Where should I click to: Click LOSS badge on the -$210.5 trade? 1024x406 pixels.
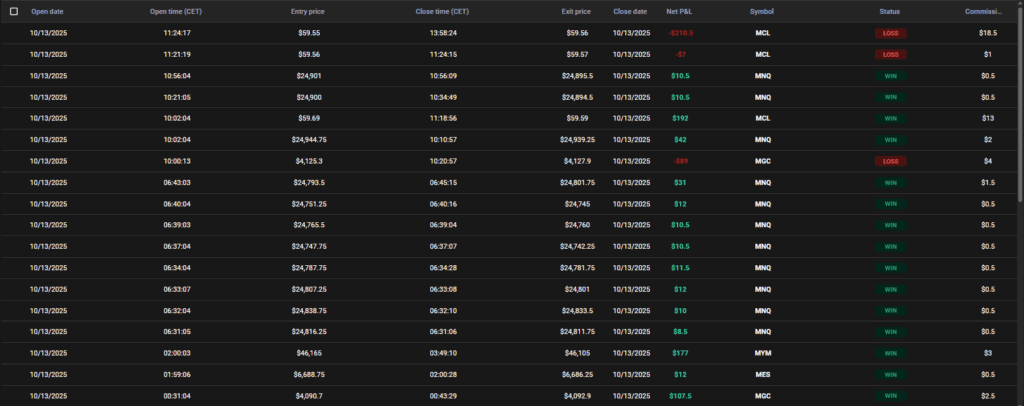(890, 33)
